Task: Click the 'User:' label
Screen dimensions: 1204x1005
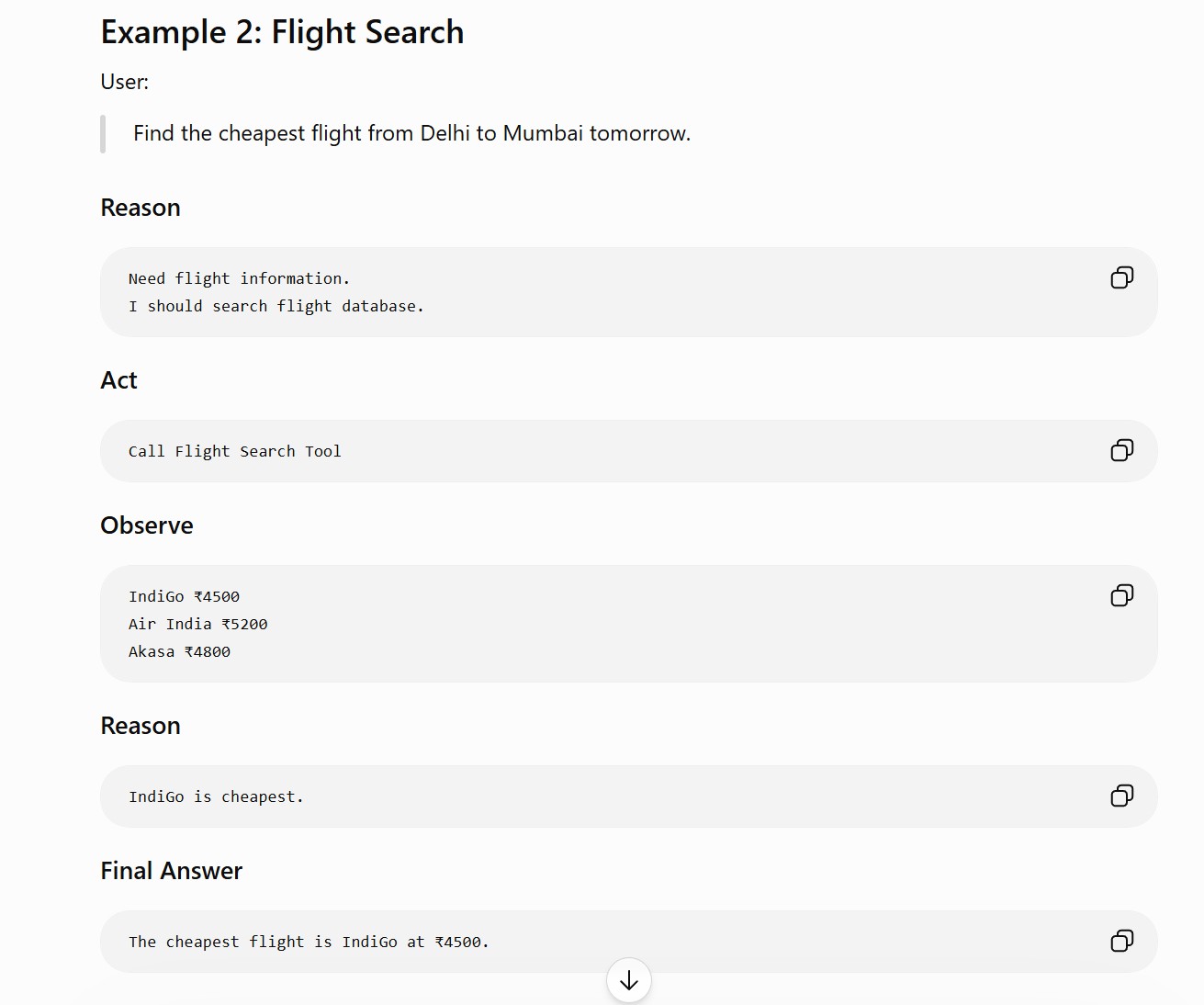Action: click(x=125, y=82)
